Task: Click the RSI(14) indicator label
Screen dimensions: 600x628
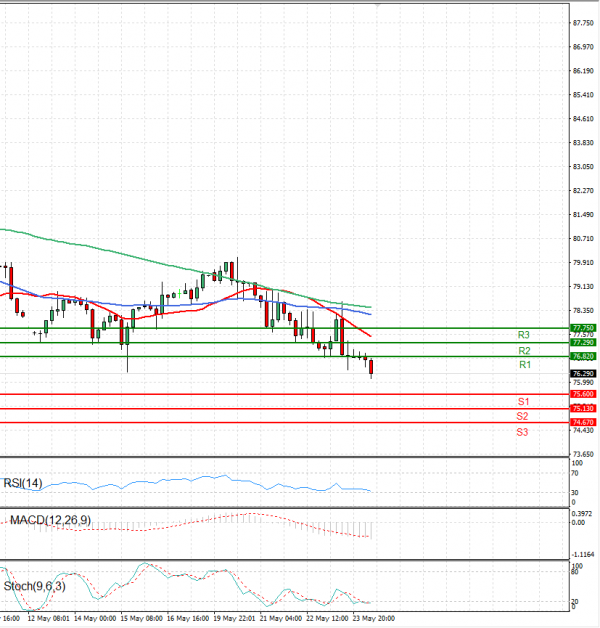Action: pos(23,483)
